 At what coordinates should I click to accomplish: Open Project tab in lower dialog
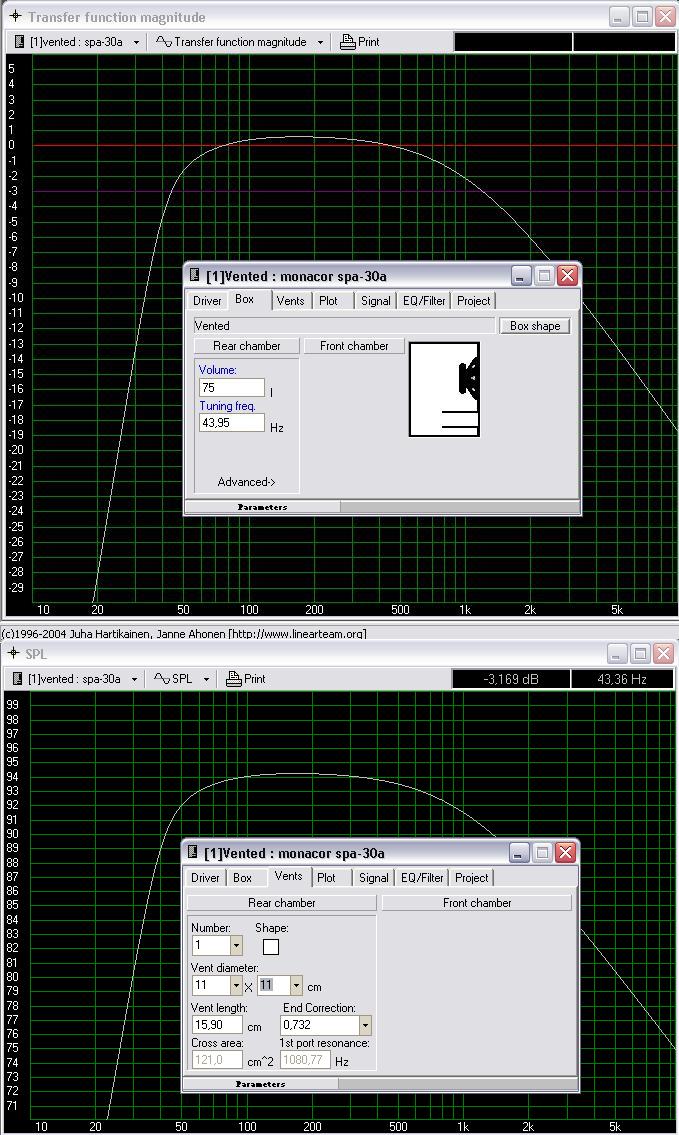tap(471, 877)
